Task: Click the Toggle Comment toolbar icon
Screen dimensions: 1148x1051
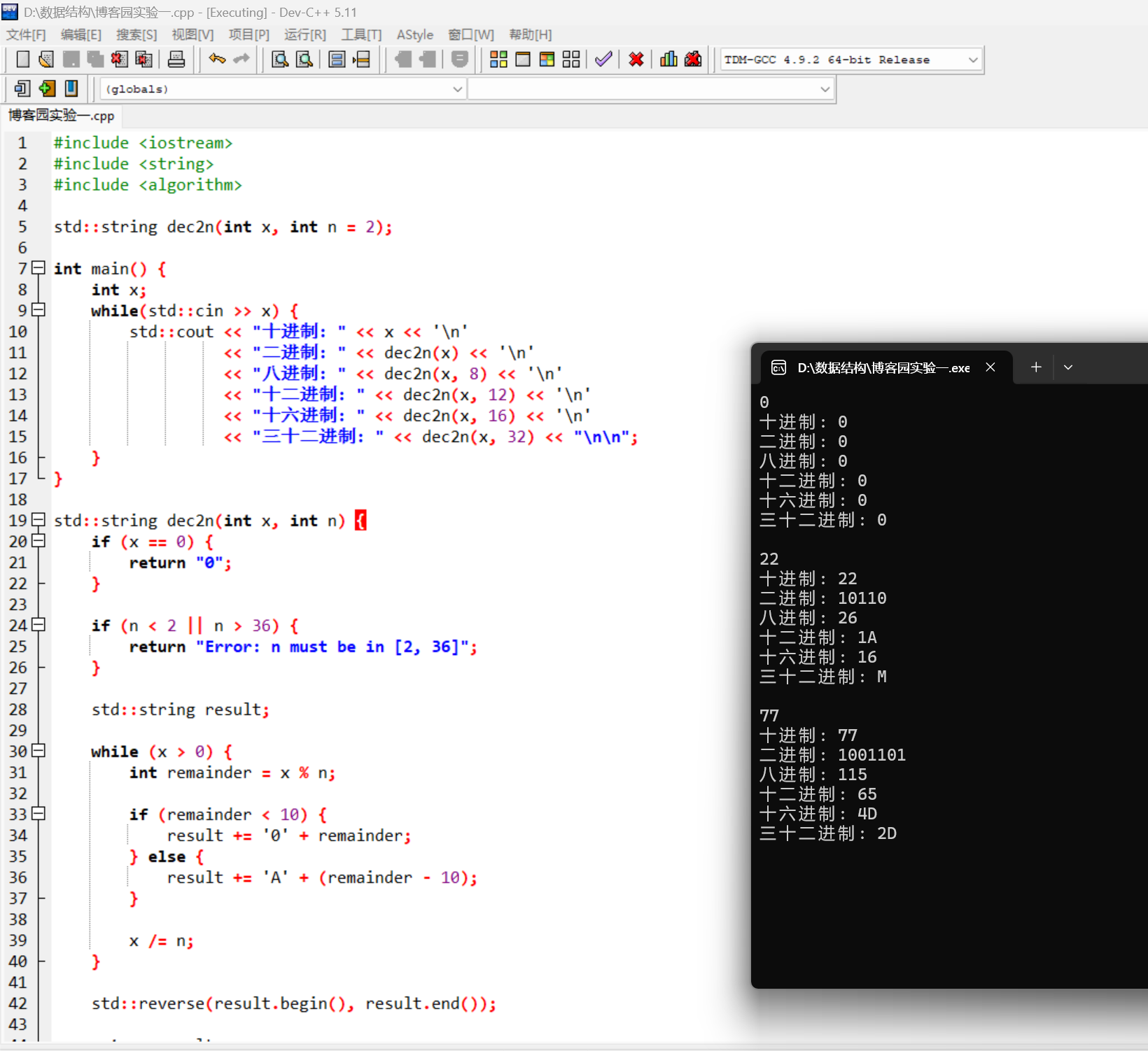Action: click(460, 59)
